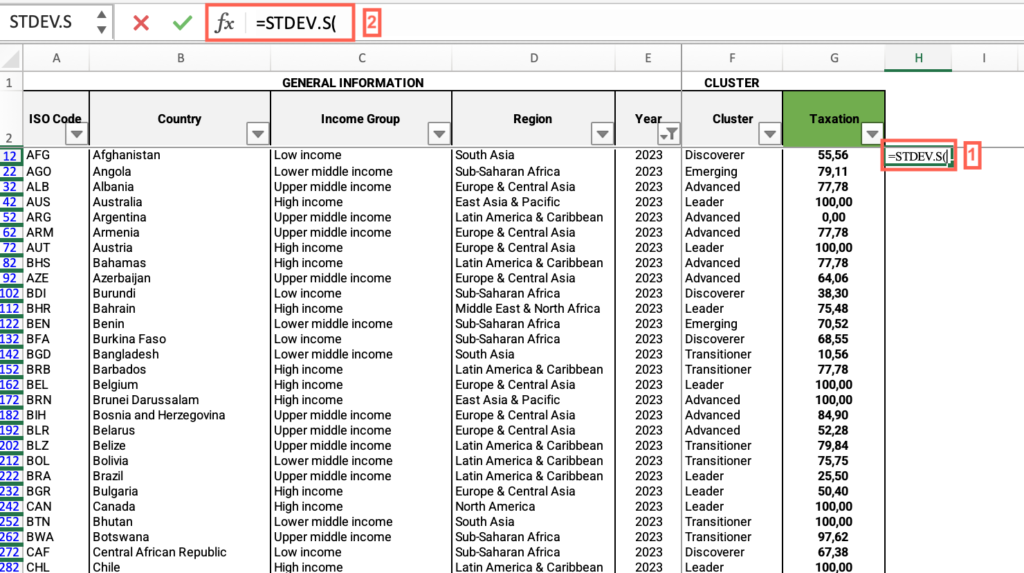Open the Taxation filter dropdown
Image resolution: width=1024 pixels, height=573 pixels.
872,134
